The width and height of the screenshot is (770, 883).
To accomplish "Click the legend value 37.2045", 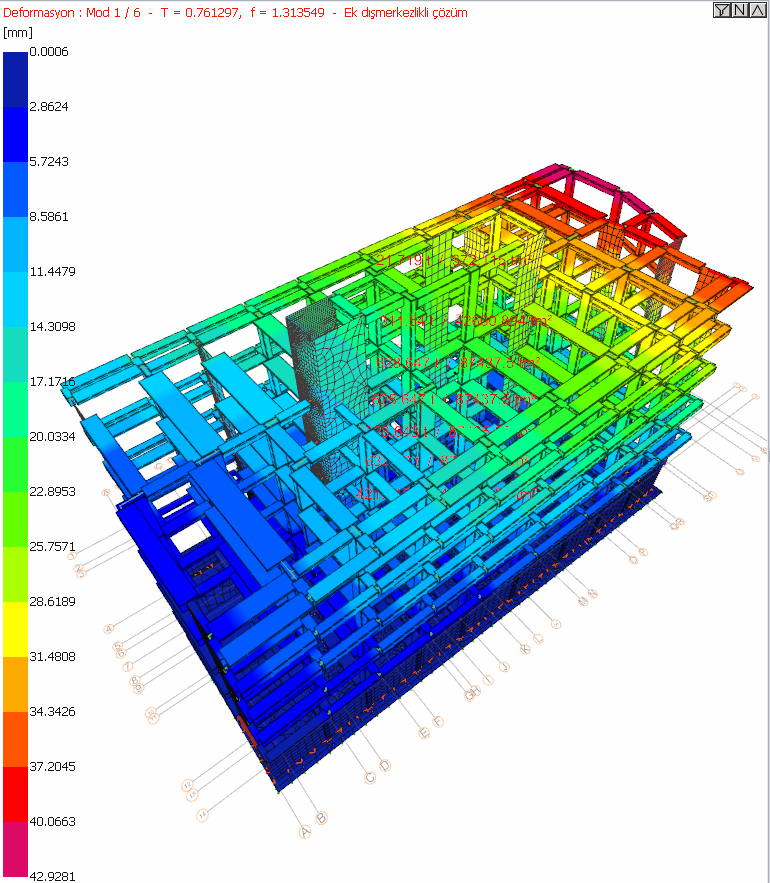I will 52,766.
